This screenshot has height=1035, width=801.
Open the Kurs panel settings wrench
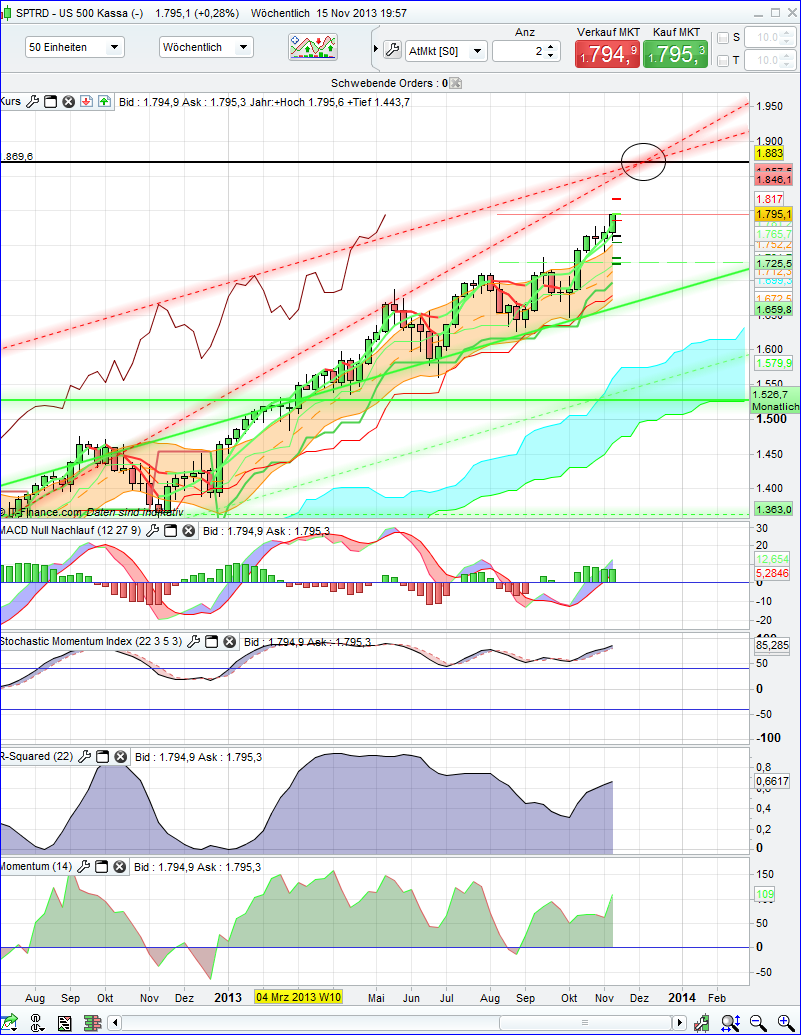[33, 101]
